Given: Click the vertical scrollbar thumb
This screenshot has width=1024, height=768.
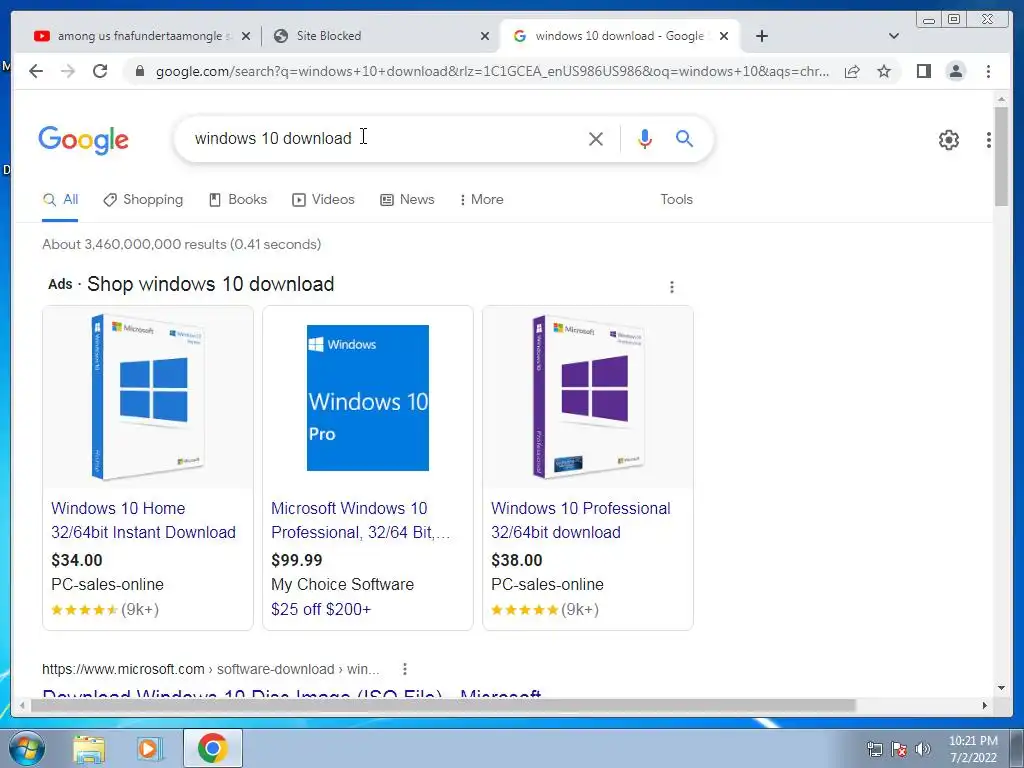Looking at the screenshot, I should pyautogui.click(x=1001, y=157).
